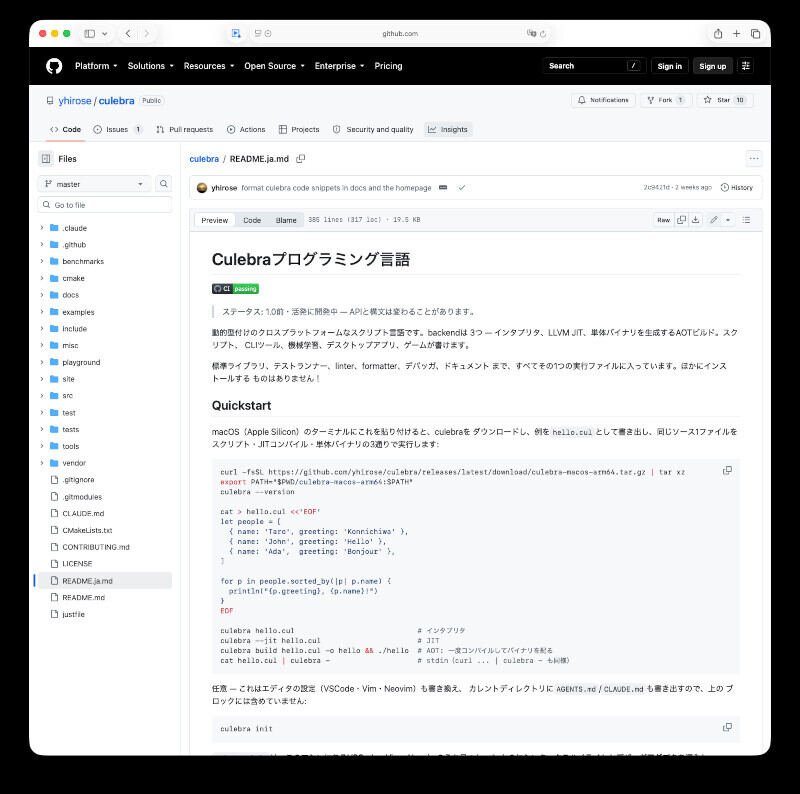The width and height of the screenshot is (800, 794).
Task: Open README.md in file tree
Action: coord(83,598)
